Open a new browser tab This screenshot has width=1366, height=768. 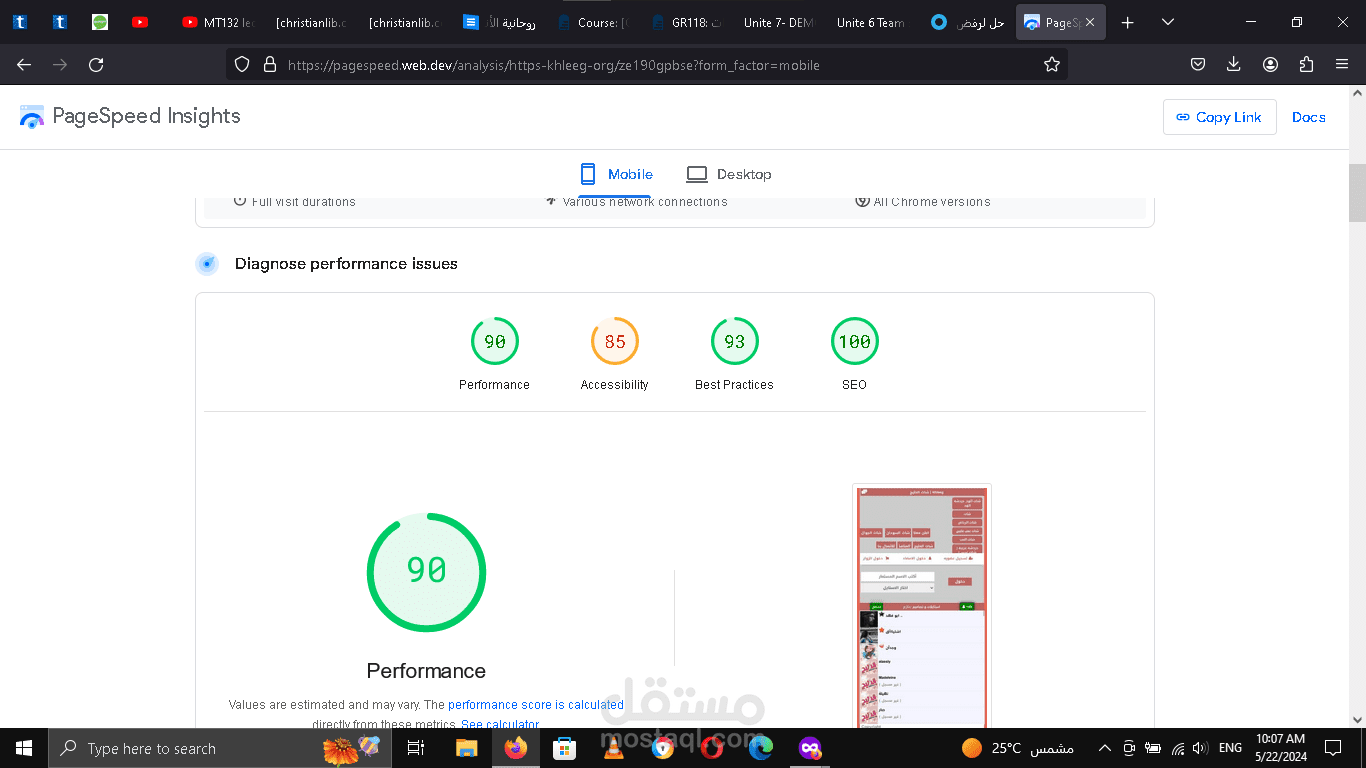pos(1128,23)
